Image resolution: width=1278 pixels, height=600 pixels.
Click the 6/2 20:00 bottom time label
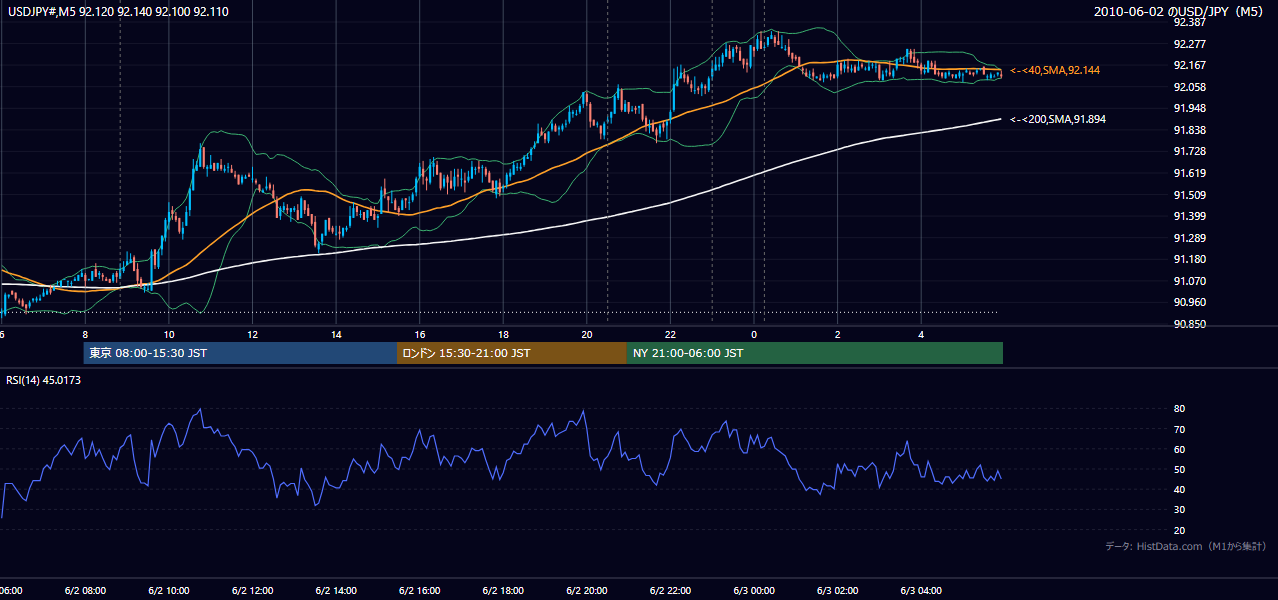[x=587, y=591]
